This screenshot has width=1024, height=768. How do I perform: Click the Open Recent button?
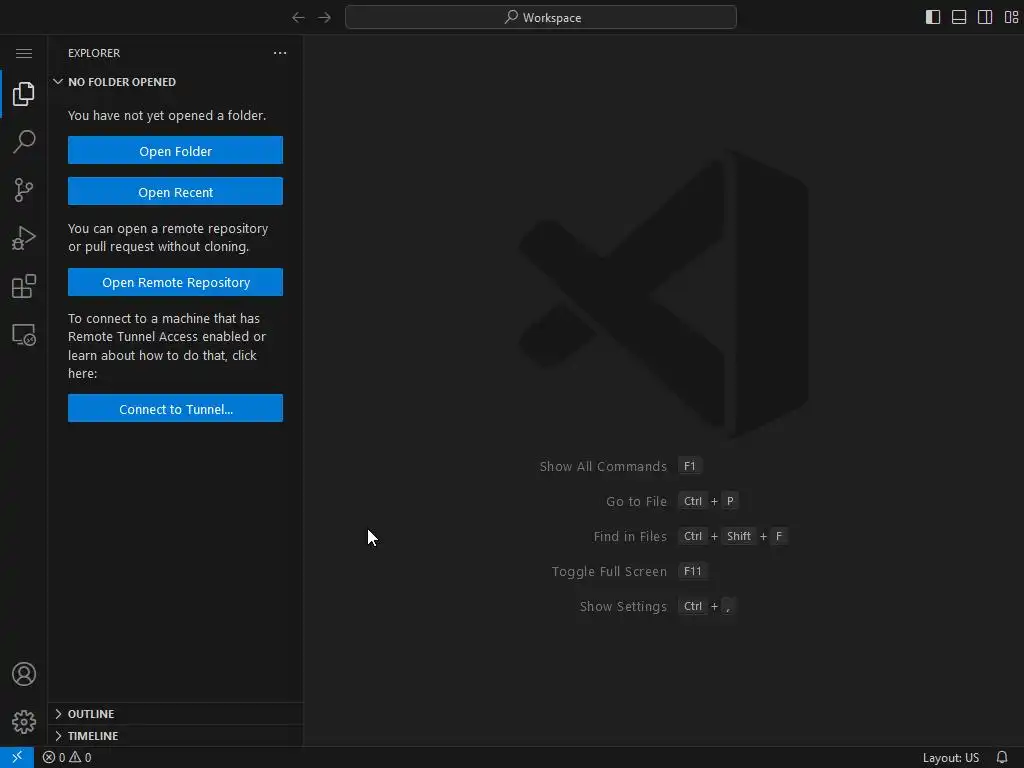click(x=176, y=192)
